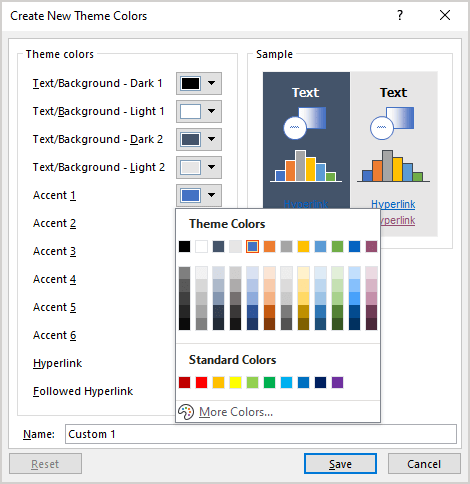The image size is (470, 484).
Task: Choose the darkest orange shade in tint grid
Action: coord(269,324)
